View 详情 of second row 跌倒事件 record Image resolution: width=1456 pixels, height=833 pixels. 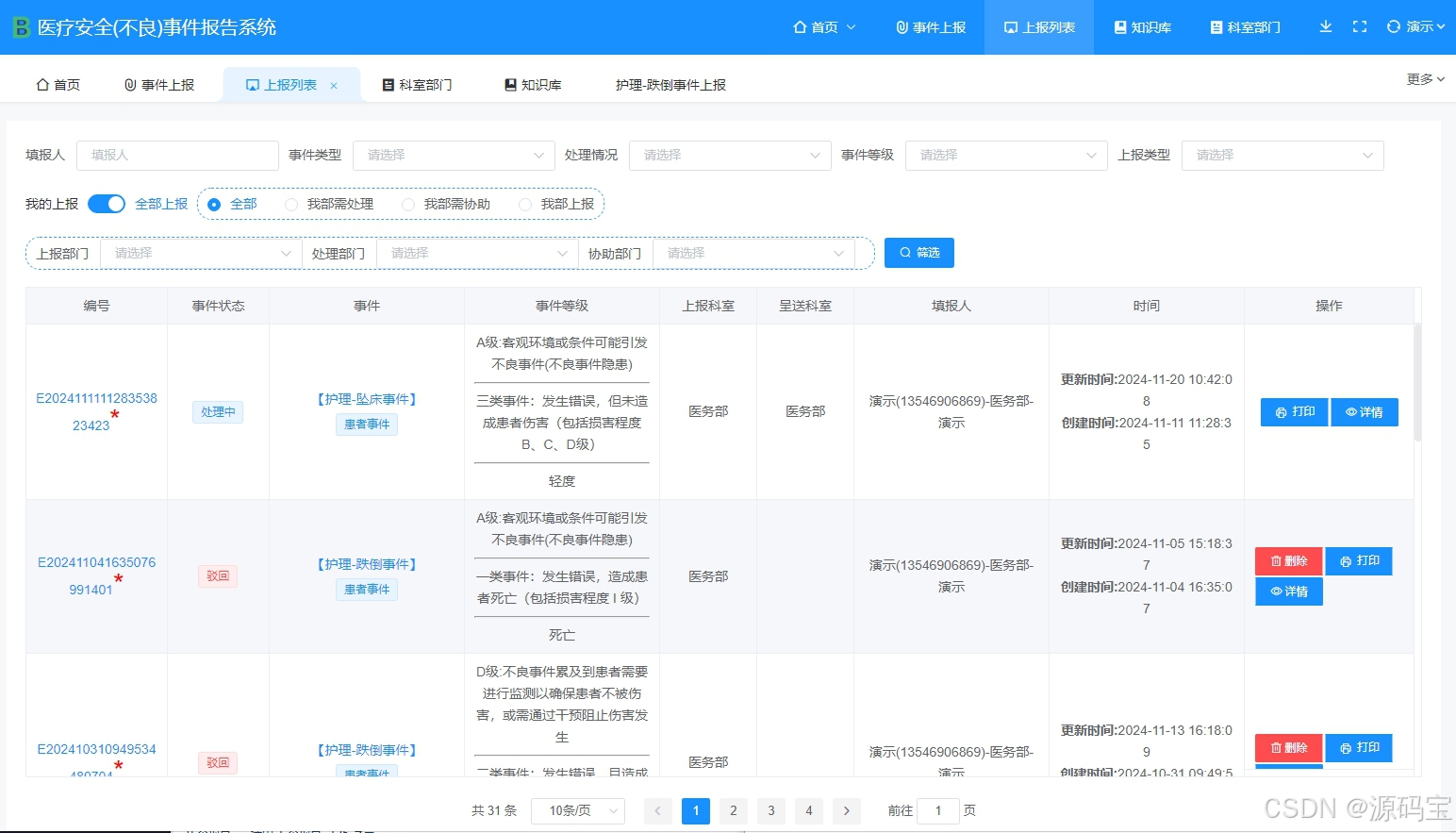coord(1289,591)
